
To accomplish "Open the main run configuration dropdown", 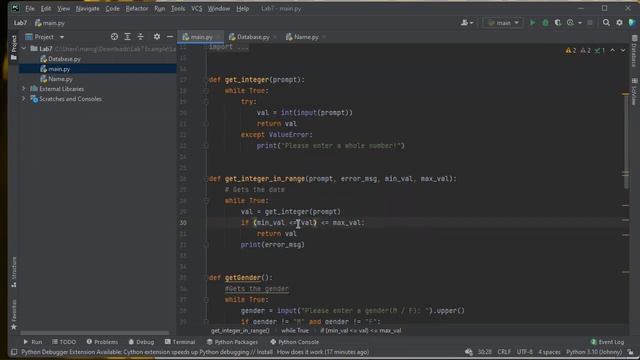I will [503, 23].
